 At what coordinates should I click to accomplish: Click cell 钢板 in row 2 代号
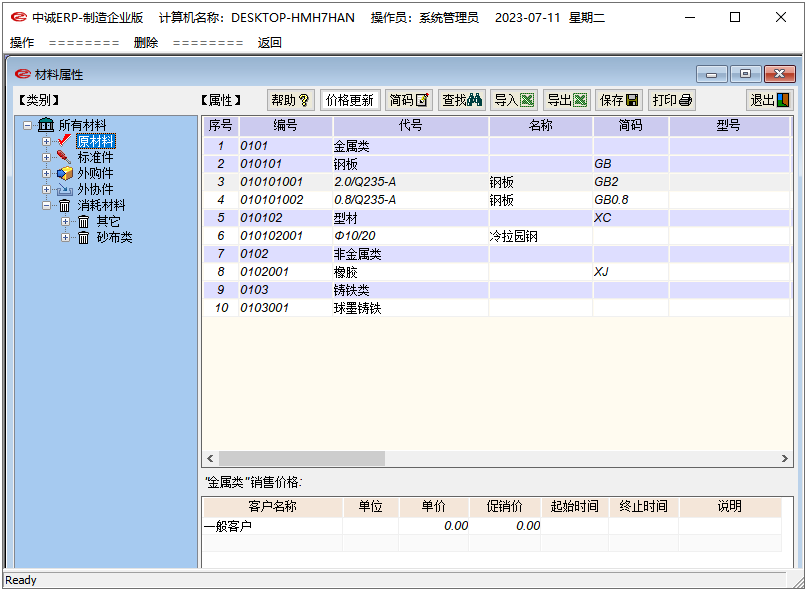[x=411, y=164]
